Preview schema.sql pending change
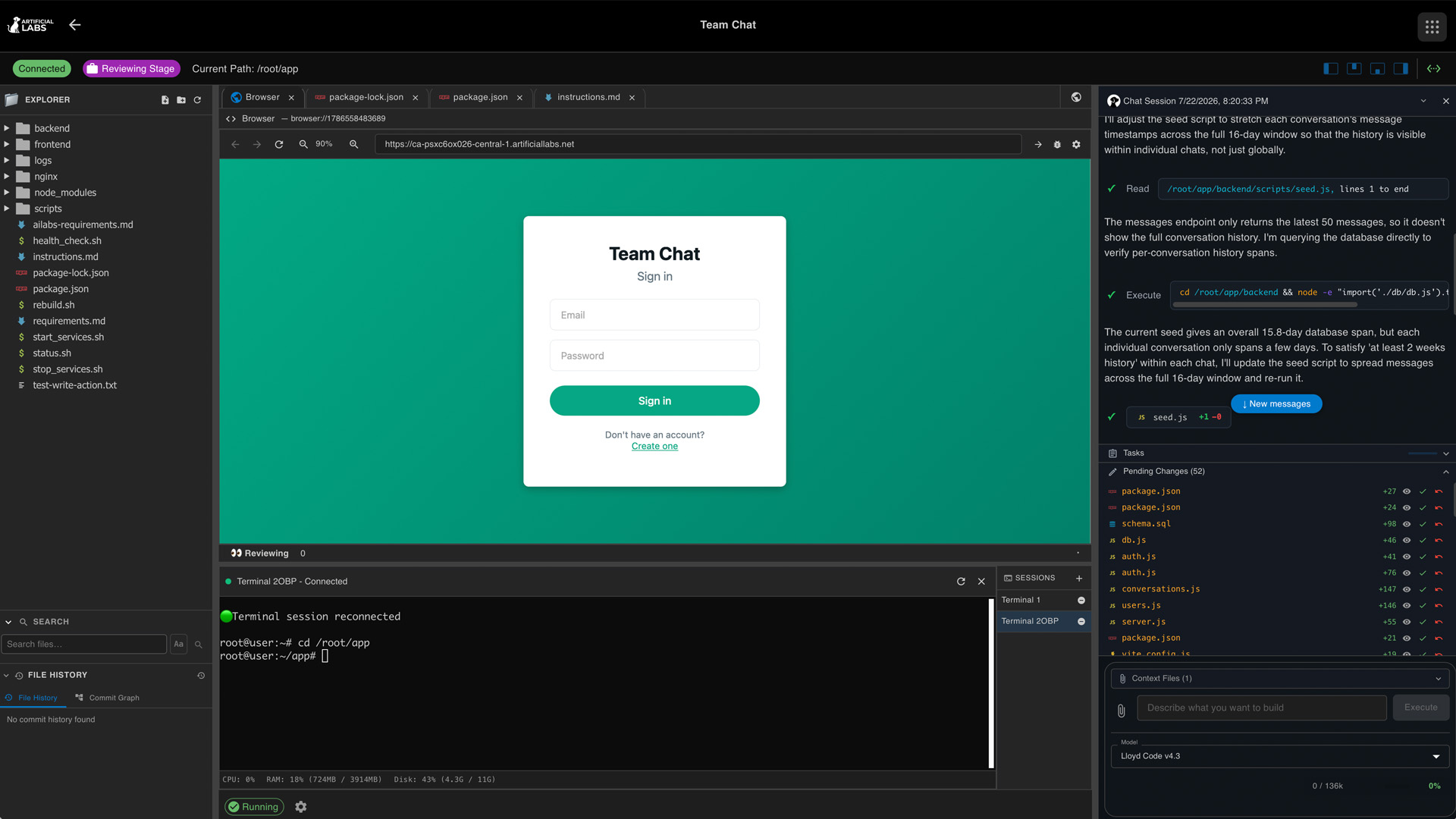The height and width of the screenshot is (819, 1456). pos(1407,524)
